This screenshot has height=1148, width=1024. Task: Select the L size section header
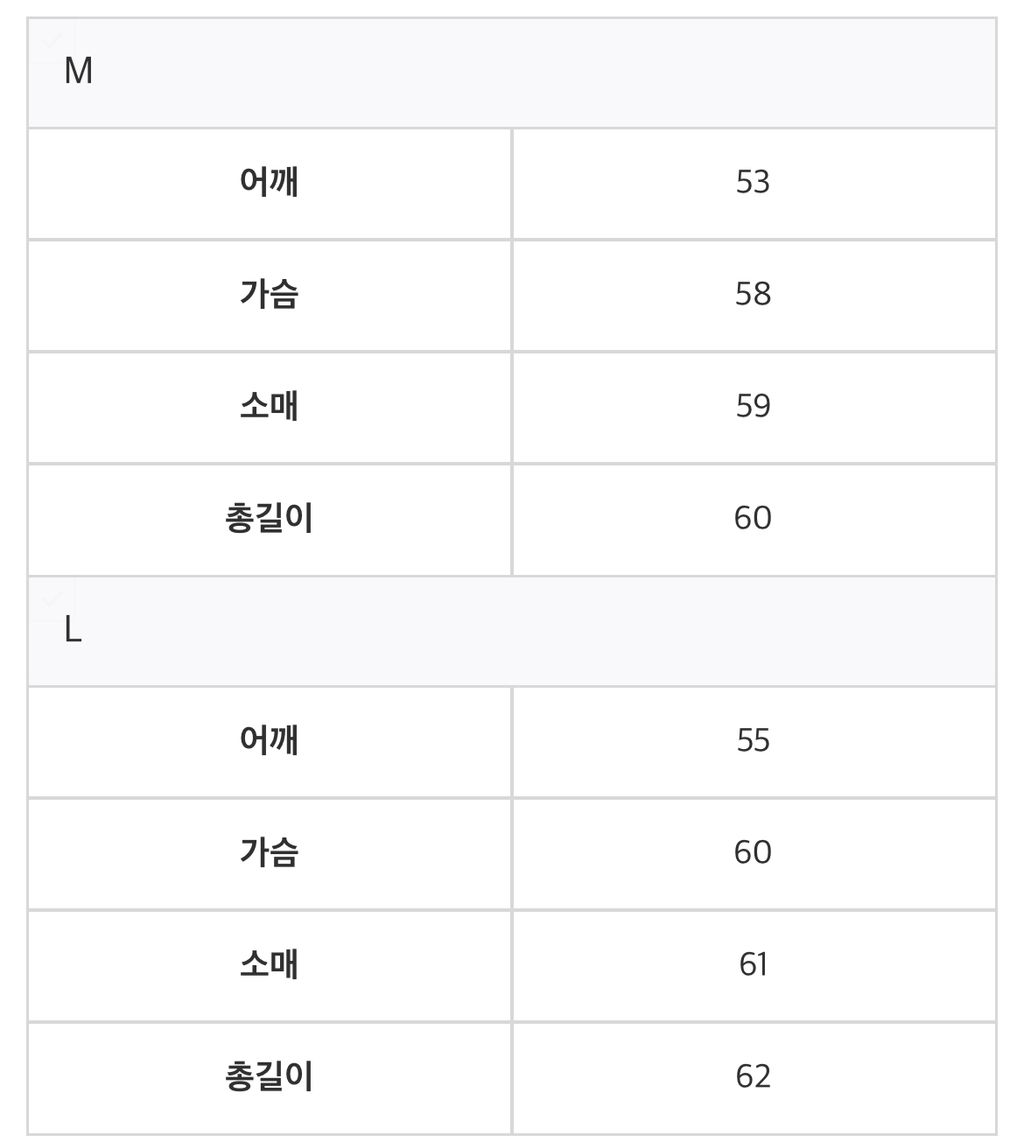coord(73,631)
